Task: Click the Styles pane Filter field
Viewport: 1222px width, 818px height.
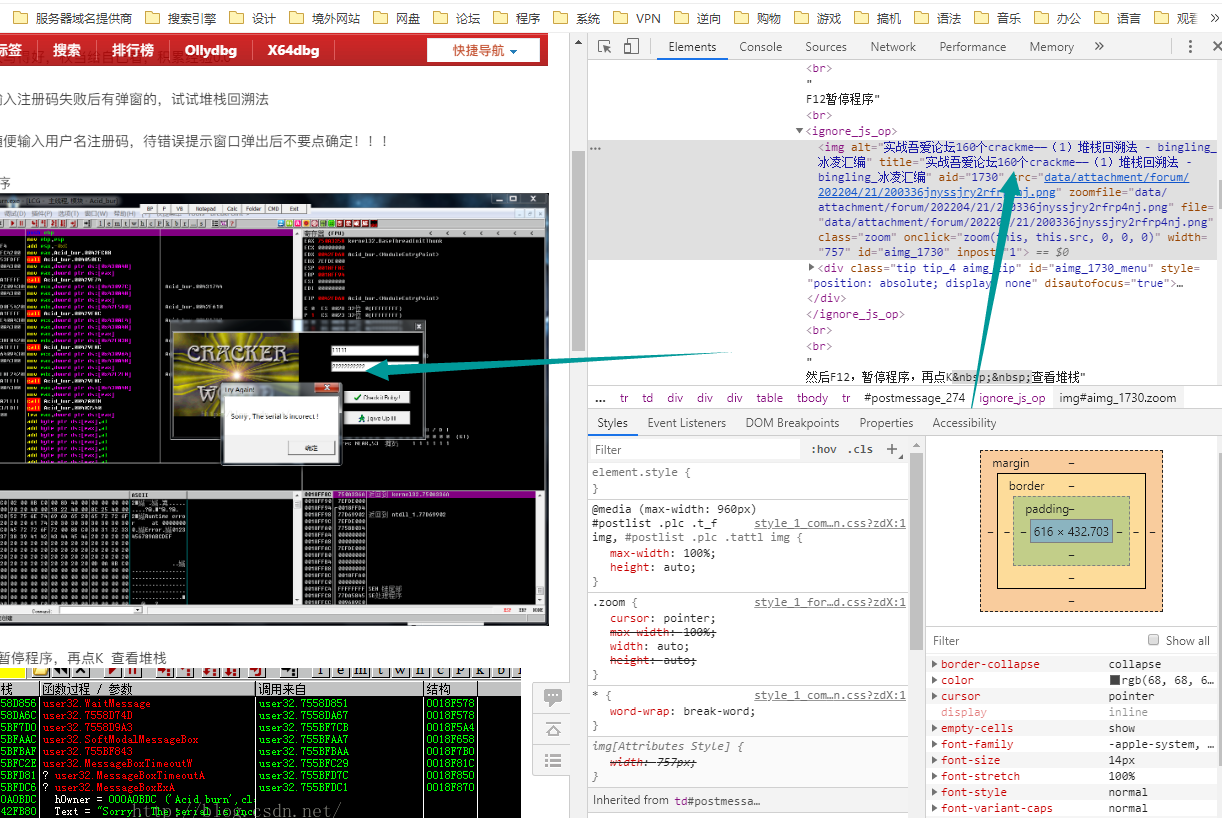Action: [x=695, y=449]
